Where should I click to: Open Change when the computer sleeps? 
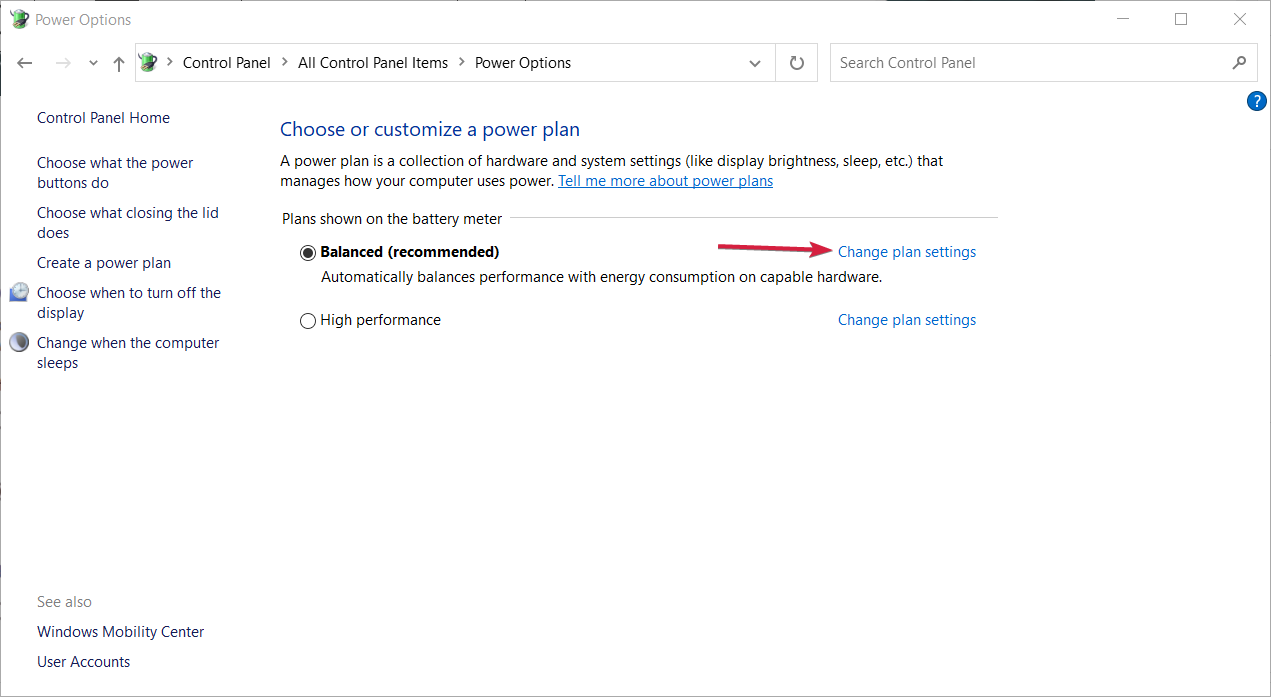[x=128, y=353]
